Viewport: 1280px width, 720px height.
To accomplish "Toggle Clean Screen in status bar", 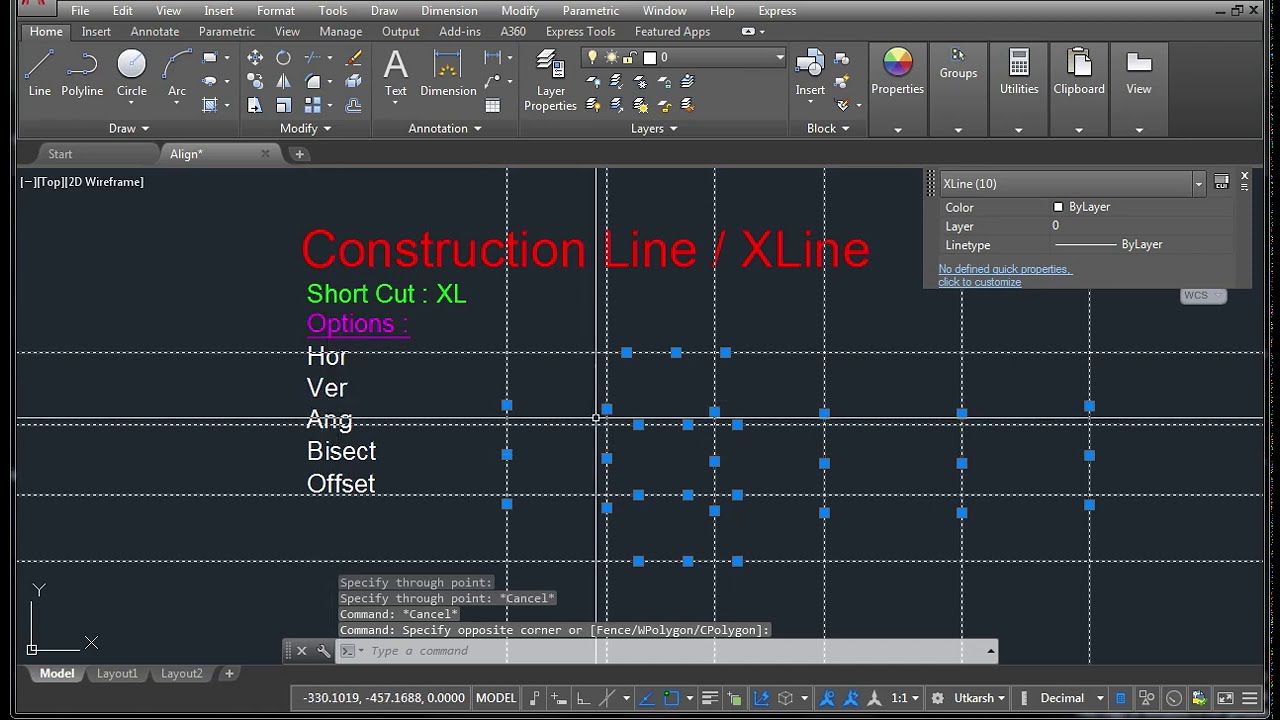I will click(x=1224, y=698).
